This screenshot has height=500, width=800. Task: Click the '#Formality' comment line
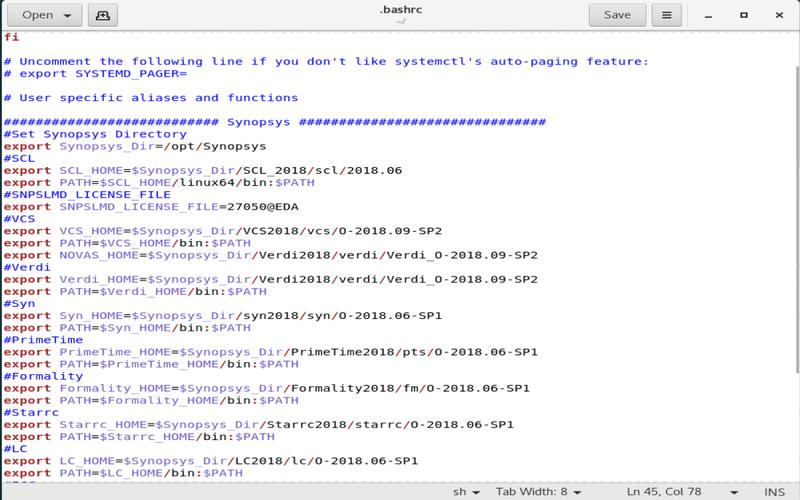tap(43, 377)
